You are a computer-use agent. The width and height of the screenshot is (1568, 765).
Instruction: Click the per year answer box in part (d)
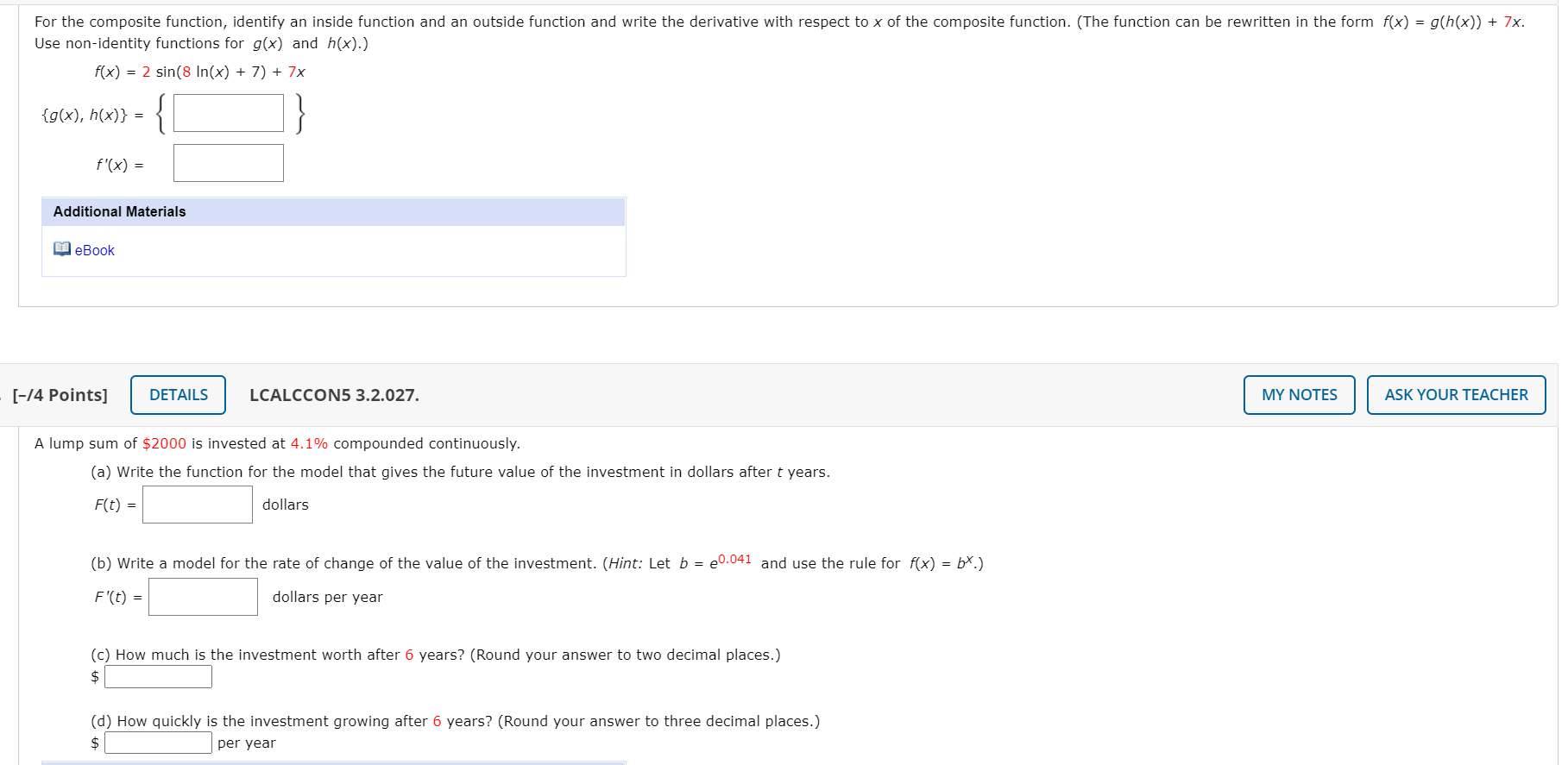point(157,741)
